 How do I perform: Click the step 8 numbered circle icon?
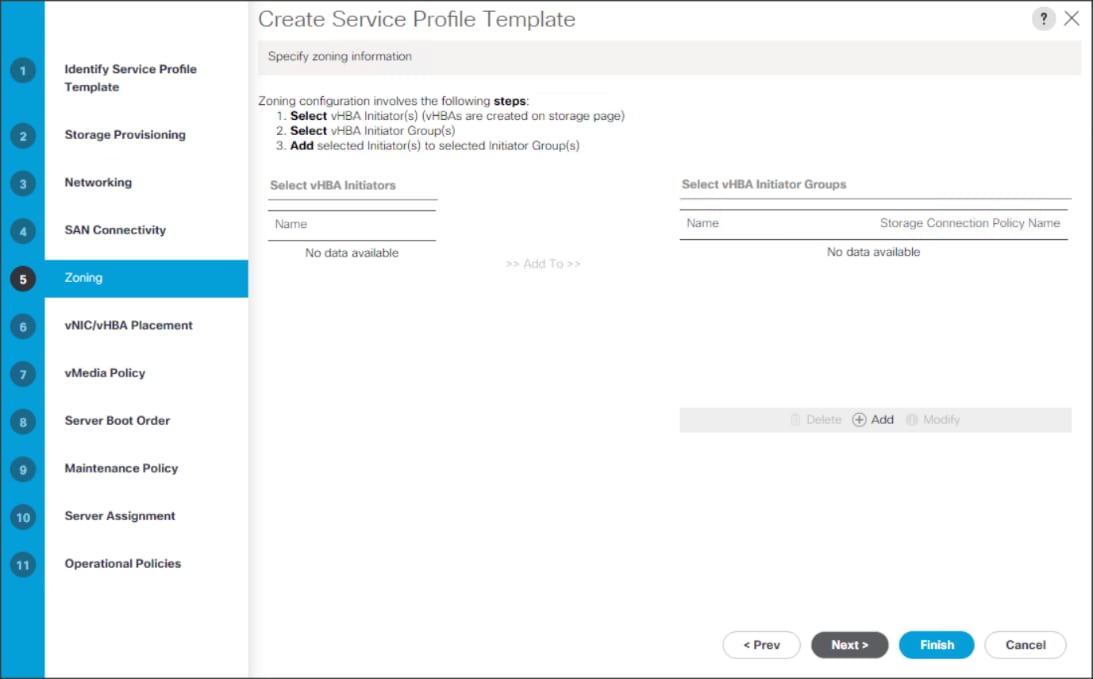point(22,421)
